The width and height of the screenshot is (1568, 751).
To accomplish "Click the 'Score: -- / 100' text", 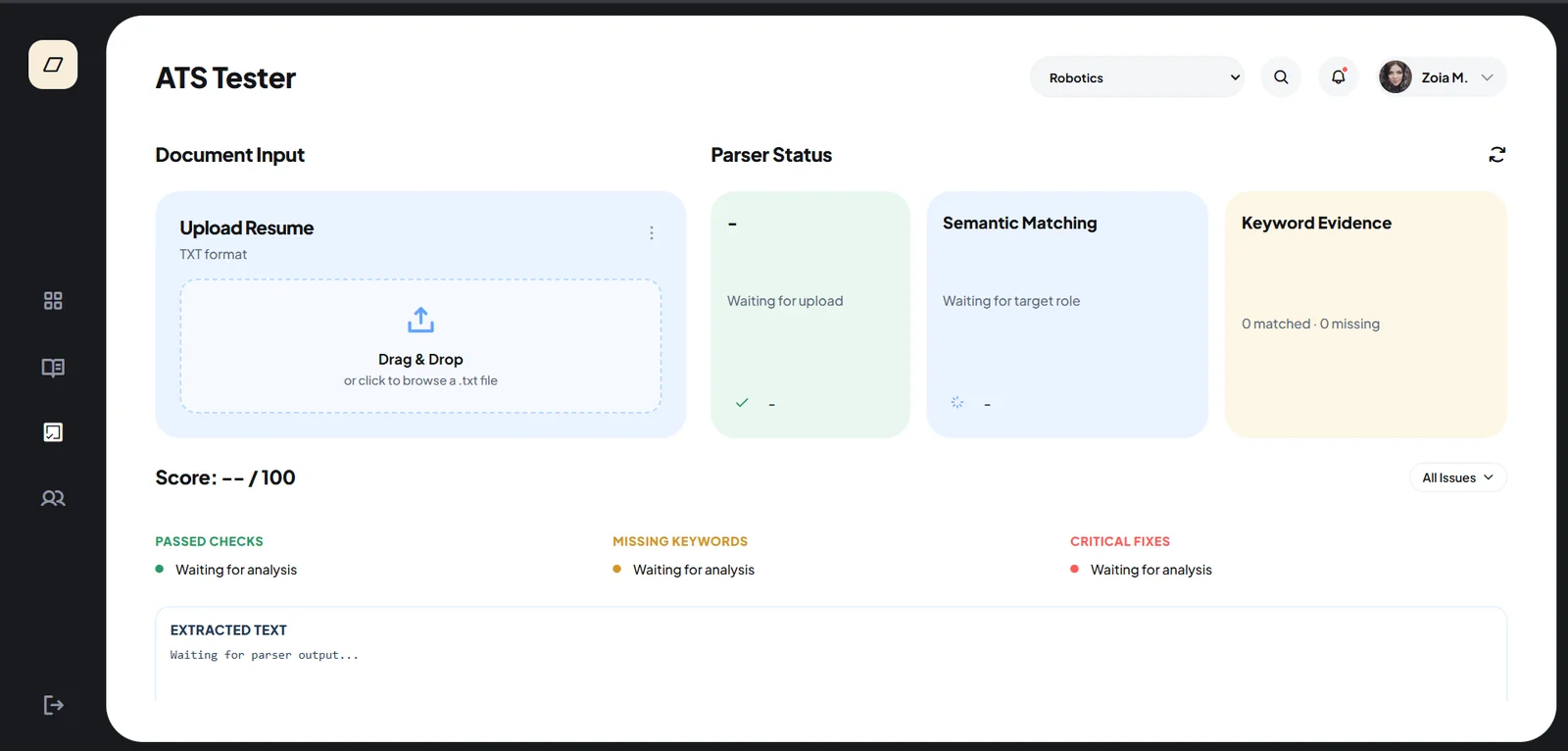I will (x=225, y=477).
